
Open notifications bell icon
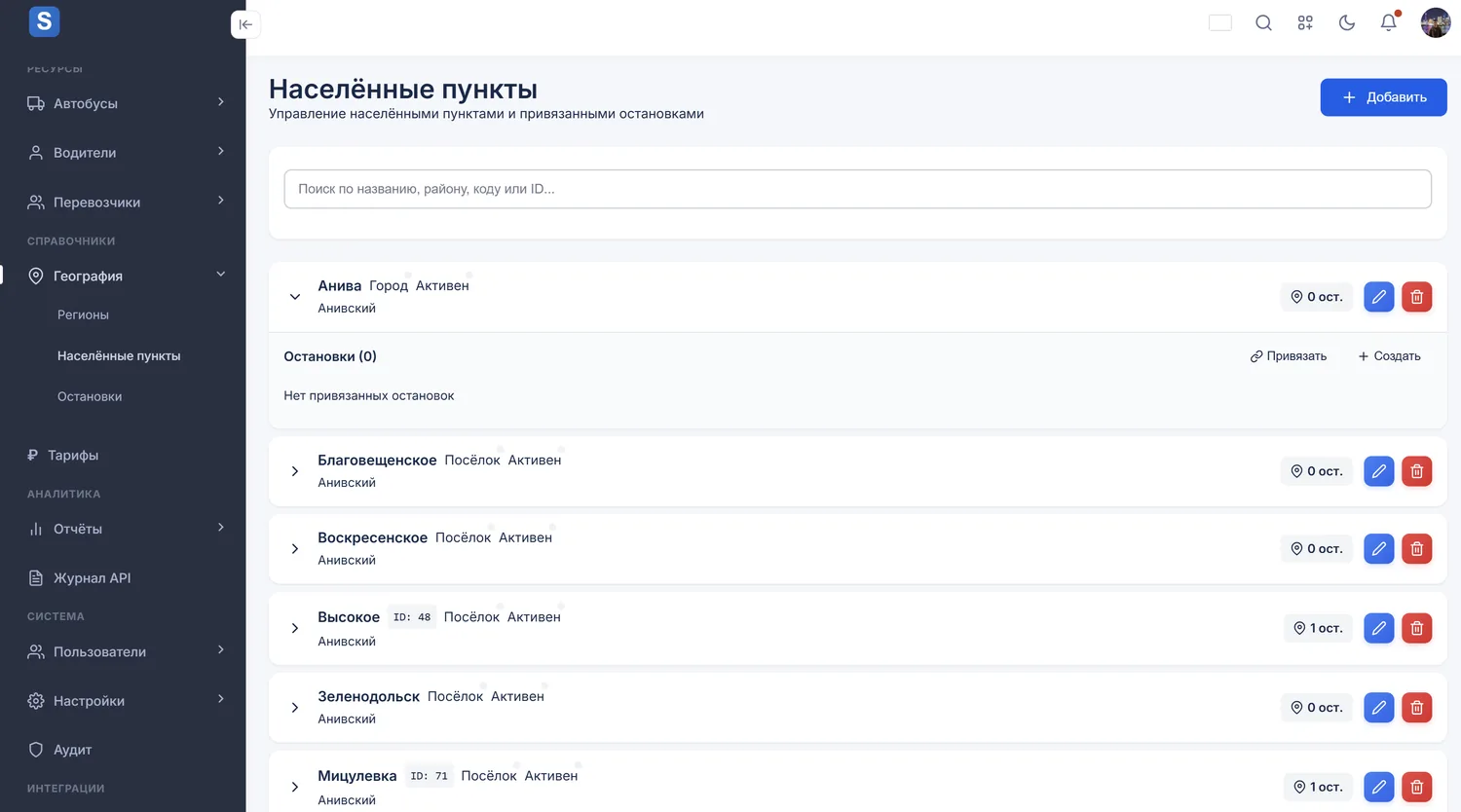[1389, 22]
